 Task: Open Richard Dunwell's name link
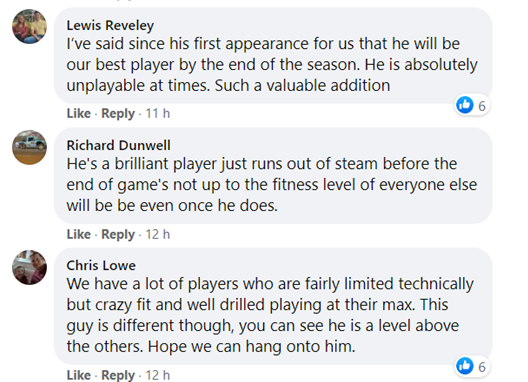click(x=119, y=145)
